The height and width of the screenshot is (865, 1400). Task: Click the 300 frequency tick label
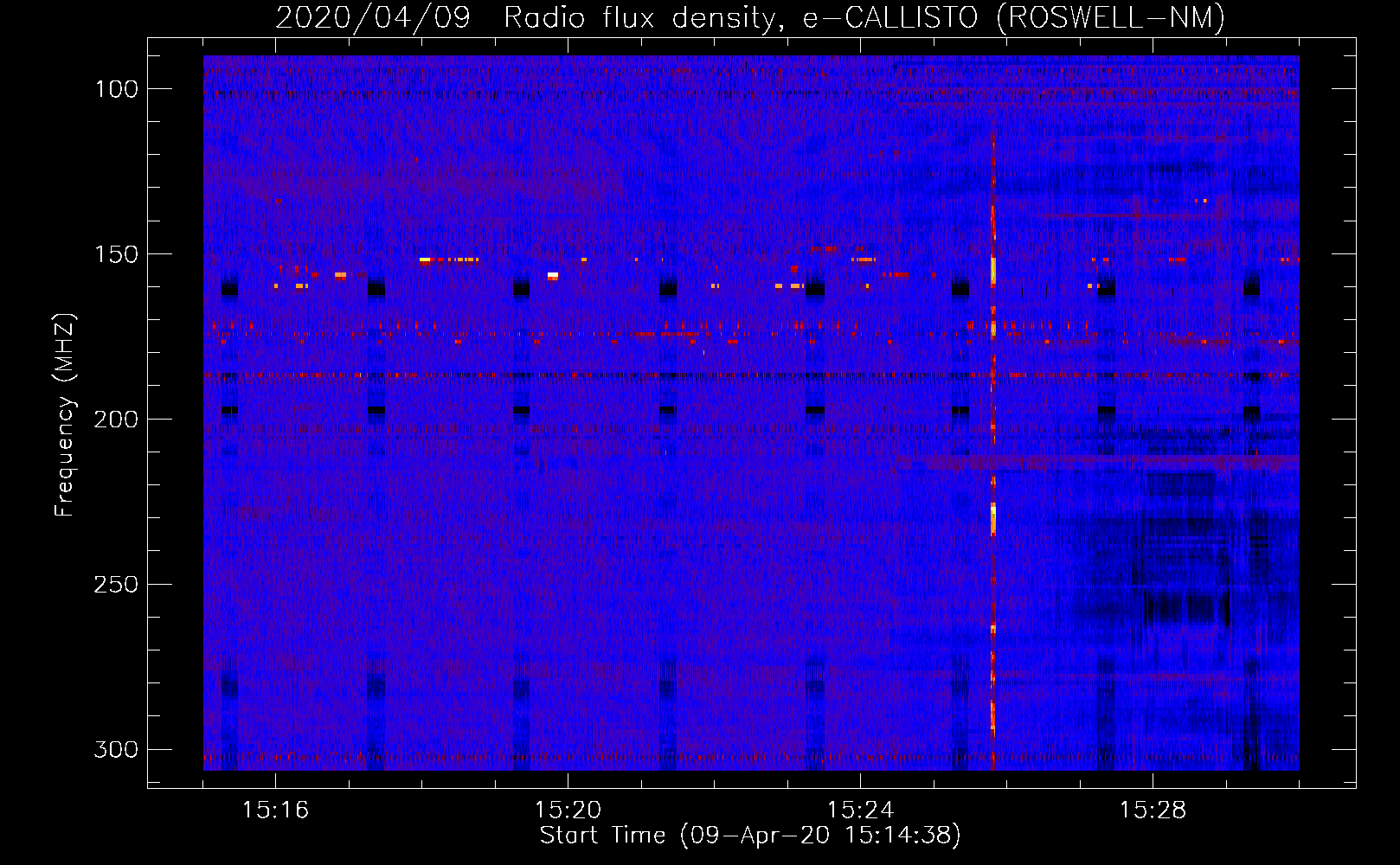click(x=116, y=750)
